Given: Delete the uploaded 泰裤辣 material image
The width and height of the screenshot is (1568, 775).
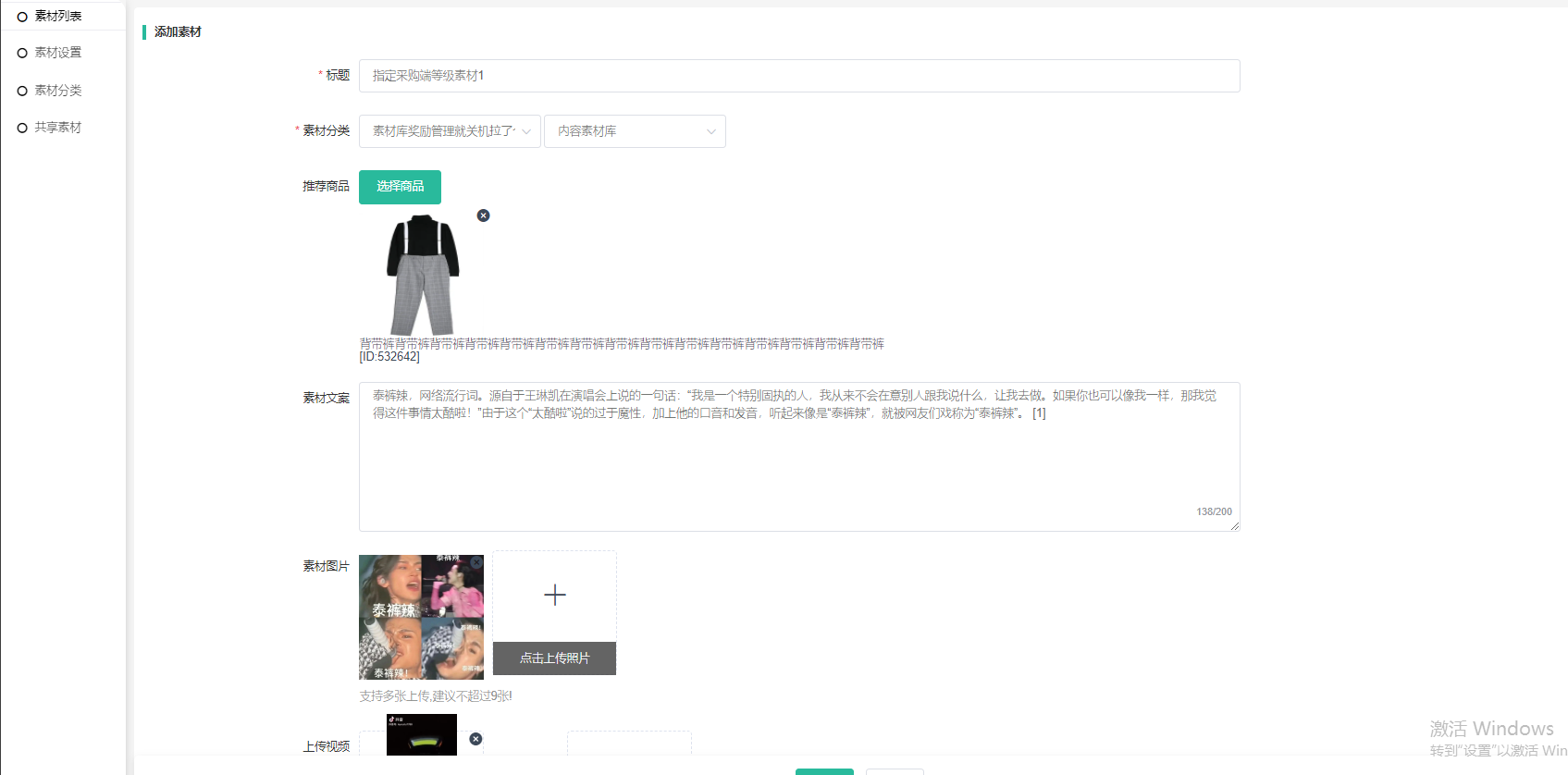Looking at the screenshot, I should point(476,562).
